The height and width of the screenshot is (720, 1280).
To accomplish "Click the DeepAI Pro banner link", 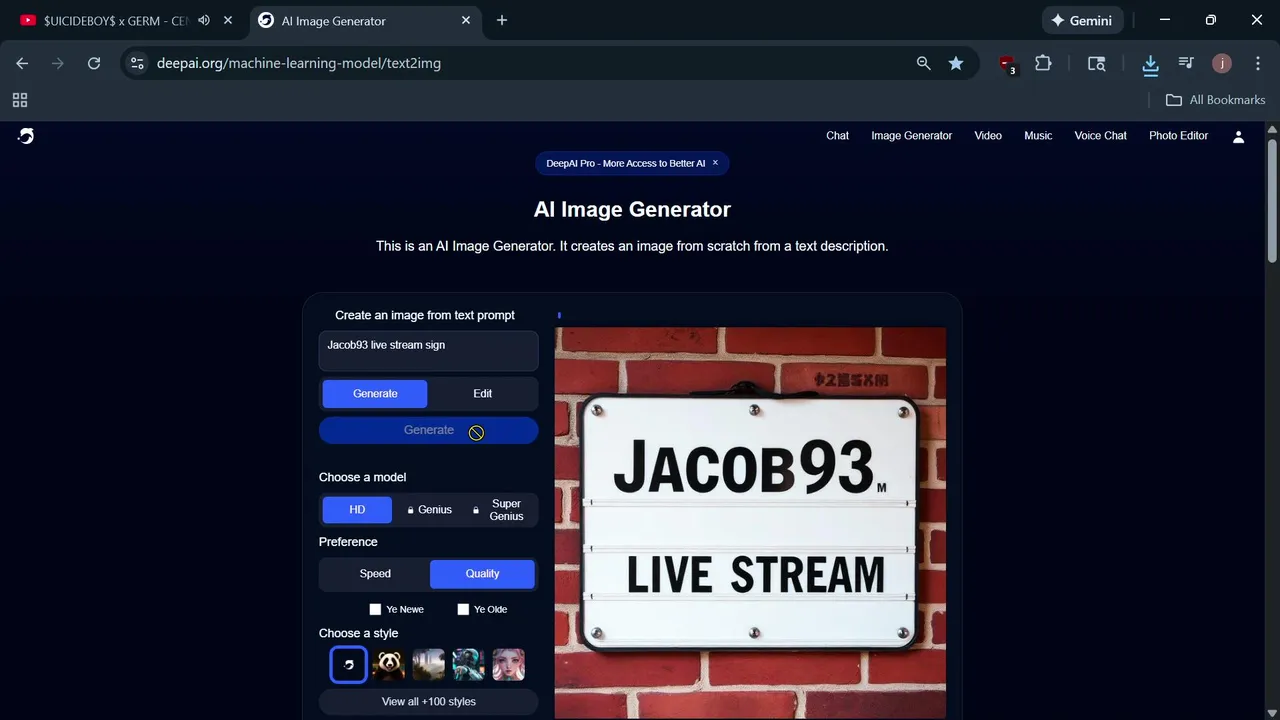I will click(x=625, y=163).
